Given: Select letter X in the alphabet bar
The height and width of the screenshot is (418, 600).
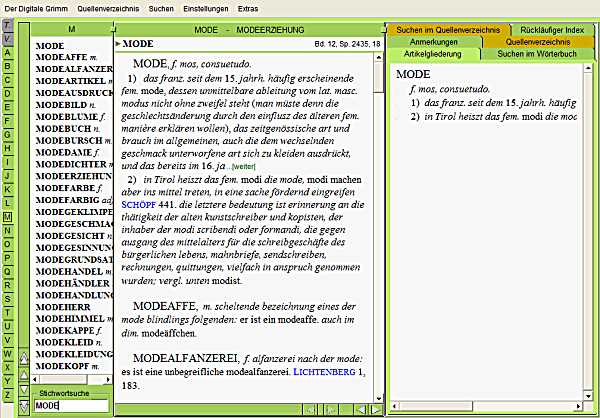Looking at the screenshot, I should point(7,367).
